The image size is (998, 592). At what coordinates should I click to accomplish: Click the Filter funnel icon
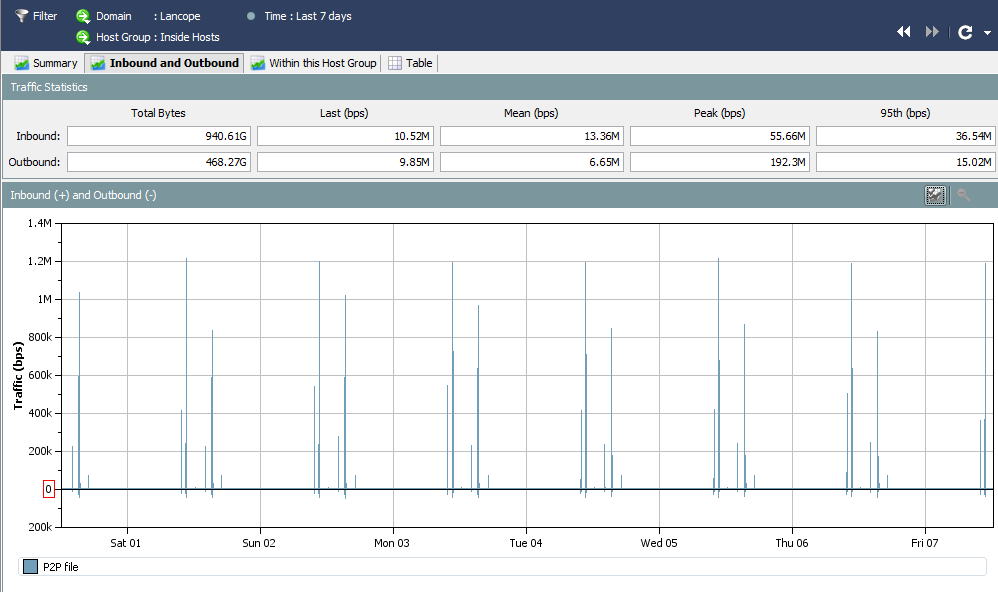[x=22, y=16]
